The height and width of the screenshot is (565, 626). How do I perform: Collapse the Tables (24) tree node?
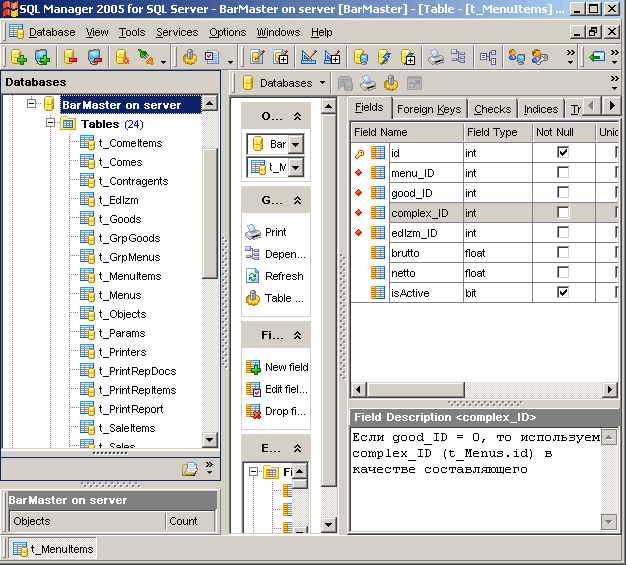[50, 122]
